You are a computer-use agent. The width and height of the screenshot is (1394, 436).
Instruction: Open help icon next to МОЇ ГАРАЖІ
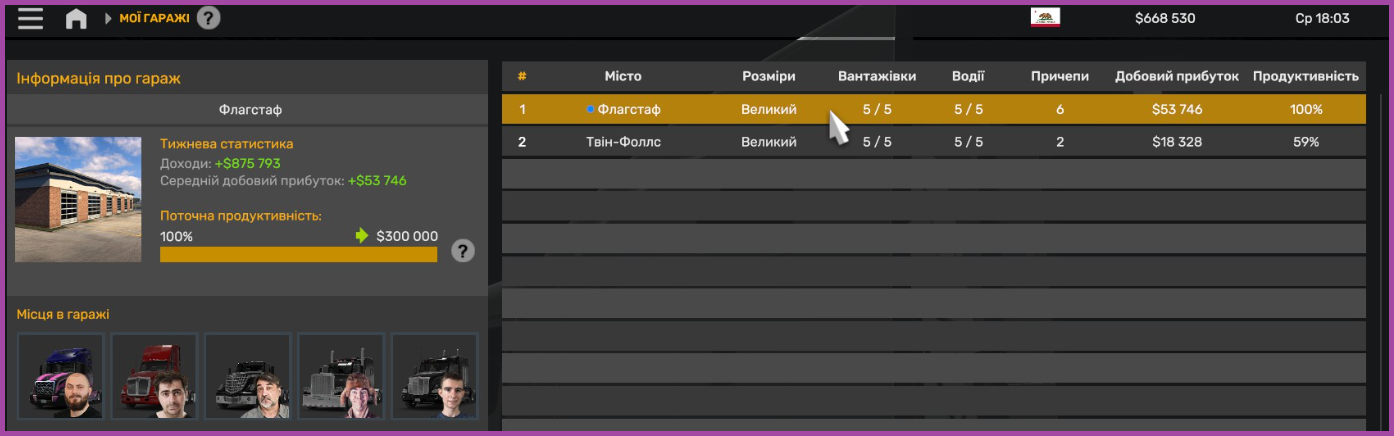click(208, 18)
